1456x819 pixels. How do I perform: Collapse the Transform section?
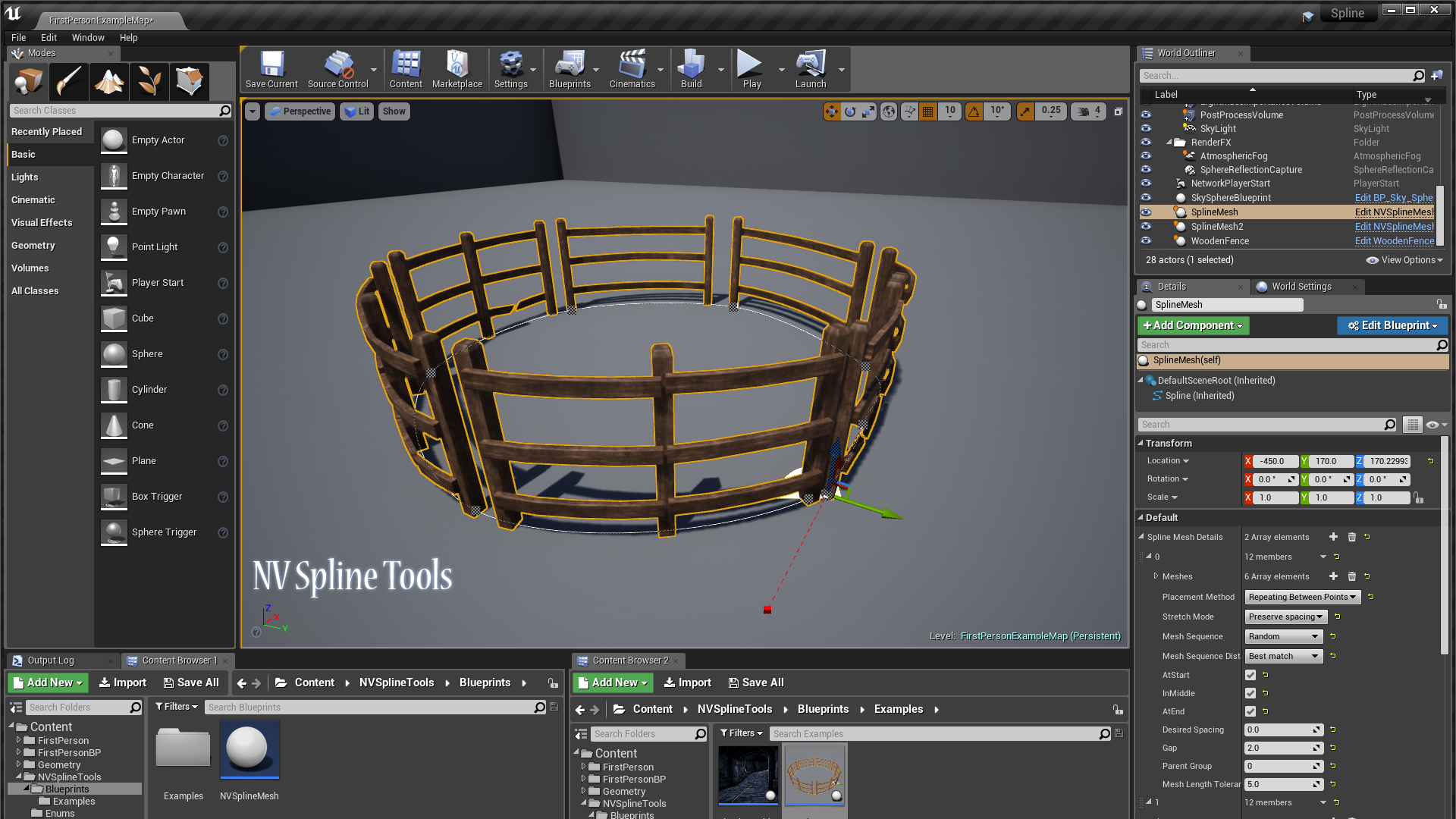coord(1141,444)
